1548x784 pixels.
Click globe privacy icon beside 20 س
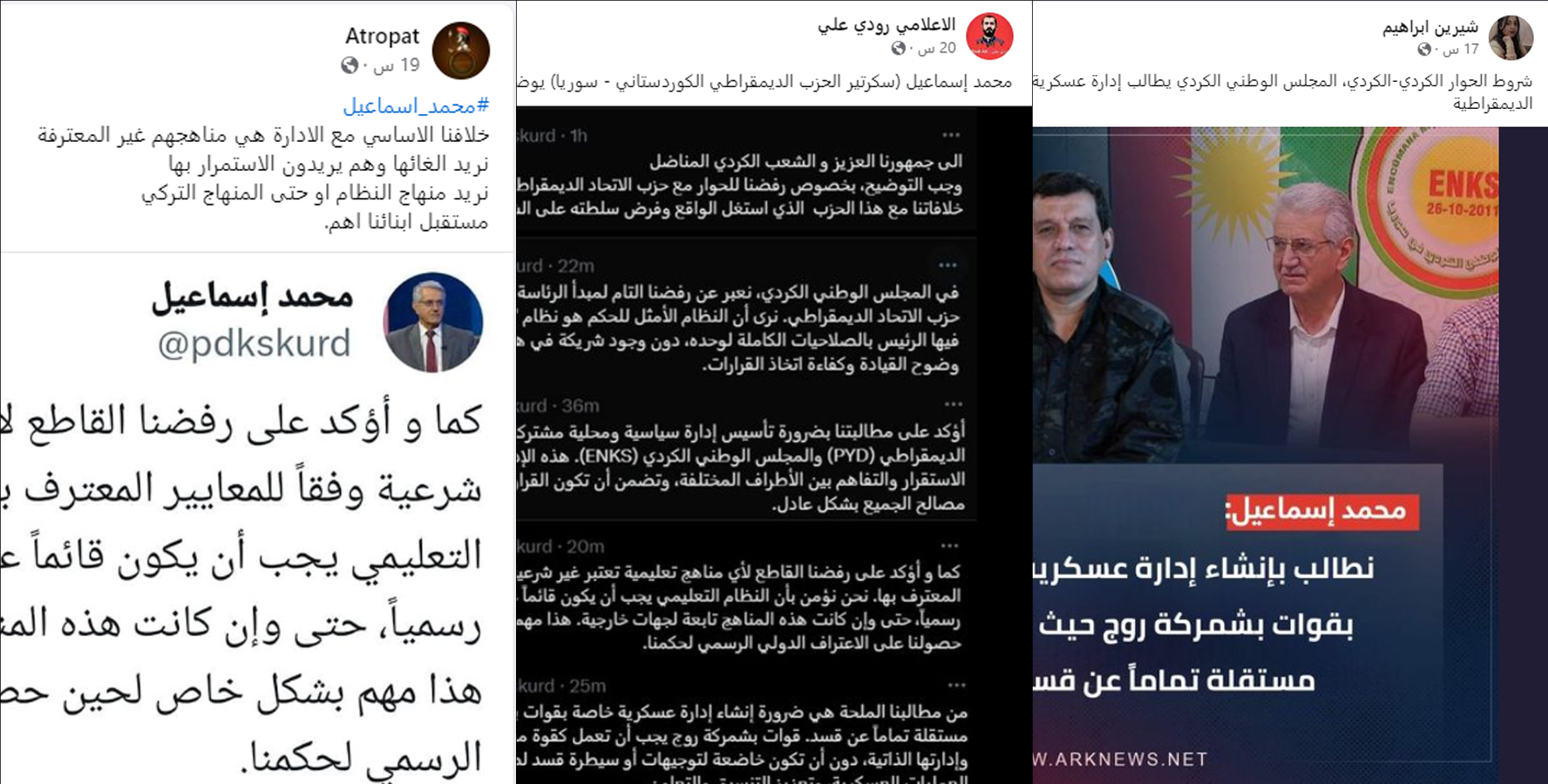[x=899, y=48]
